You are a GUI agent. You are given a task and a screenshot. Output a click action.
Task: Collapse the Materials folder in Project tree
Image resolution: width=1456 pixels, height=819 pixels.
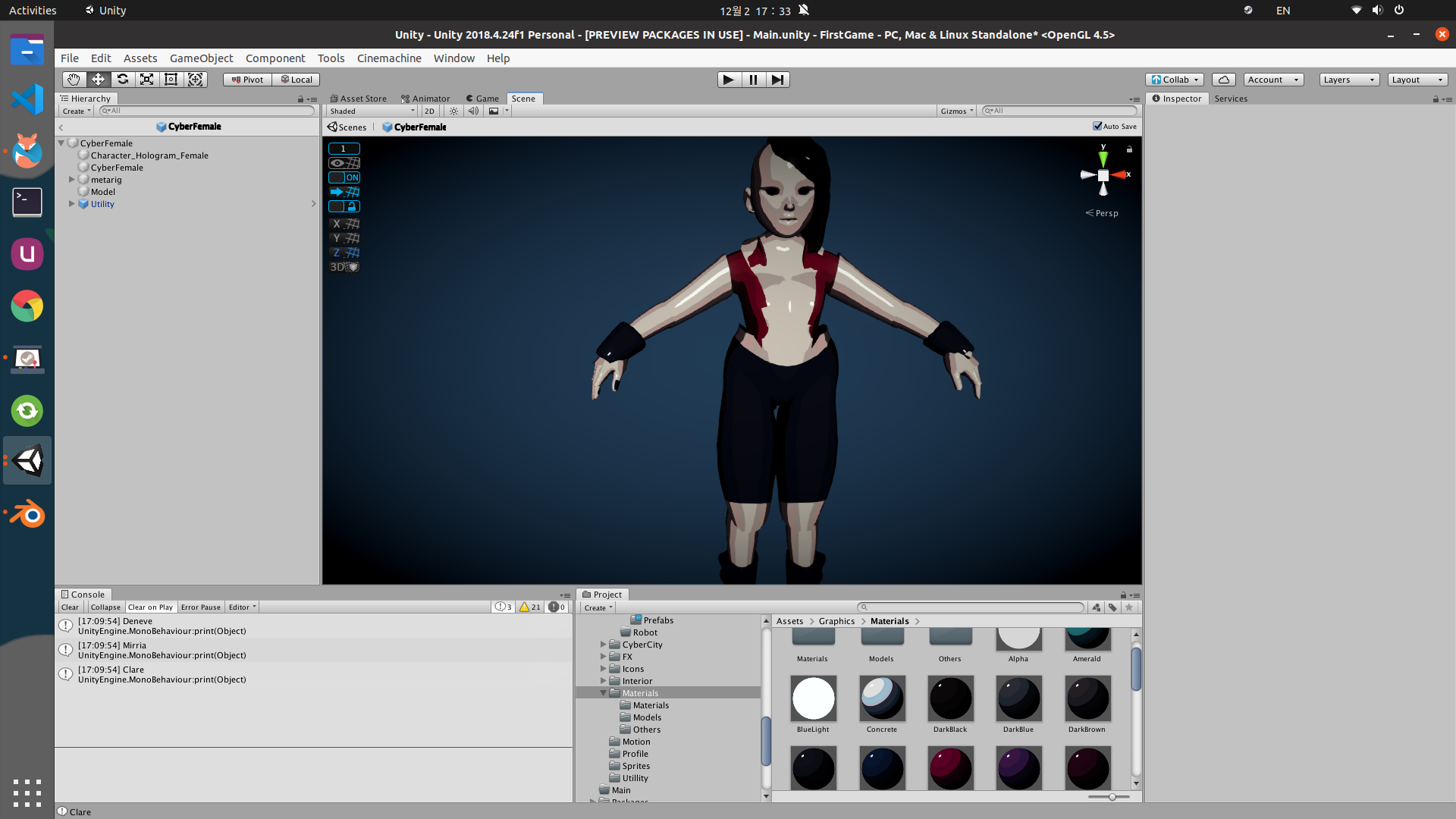(x=604, y=693)
